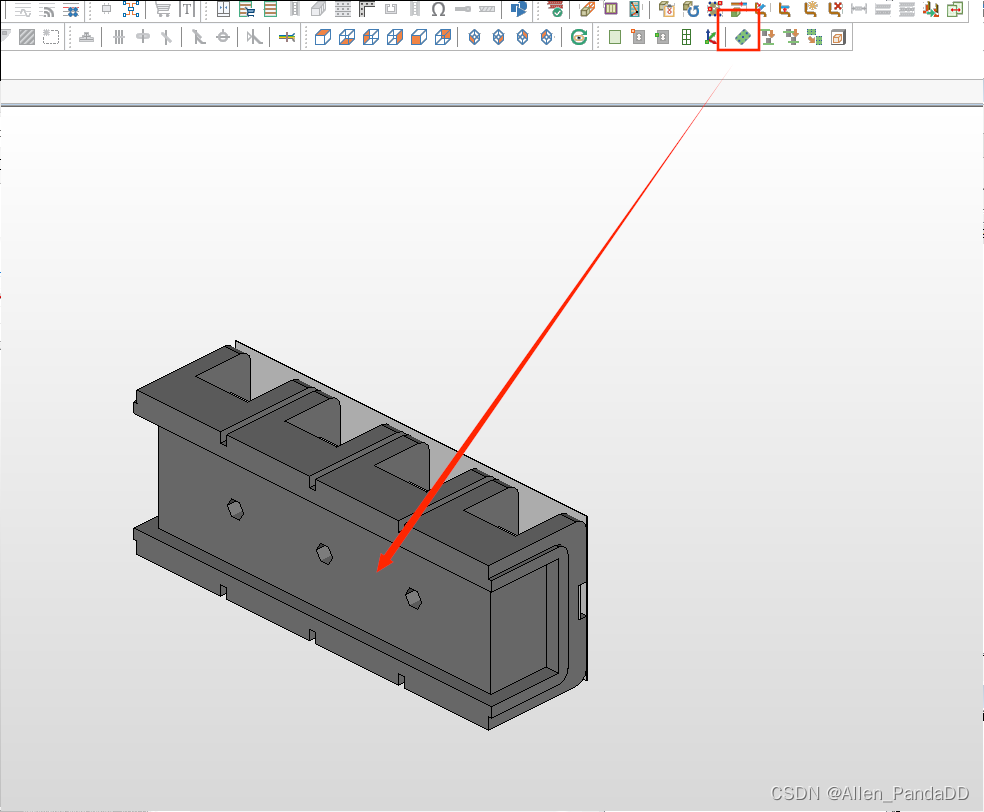Viewport: 984px width, 812px height.
Task: Click the Omega special character icon
Action: [x=438, y=10]
